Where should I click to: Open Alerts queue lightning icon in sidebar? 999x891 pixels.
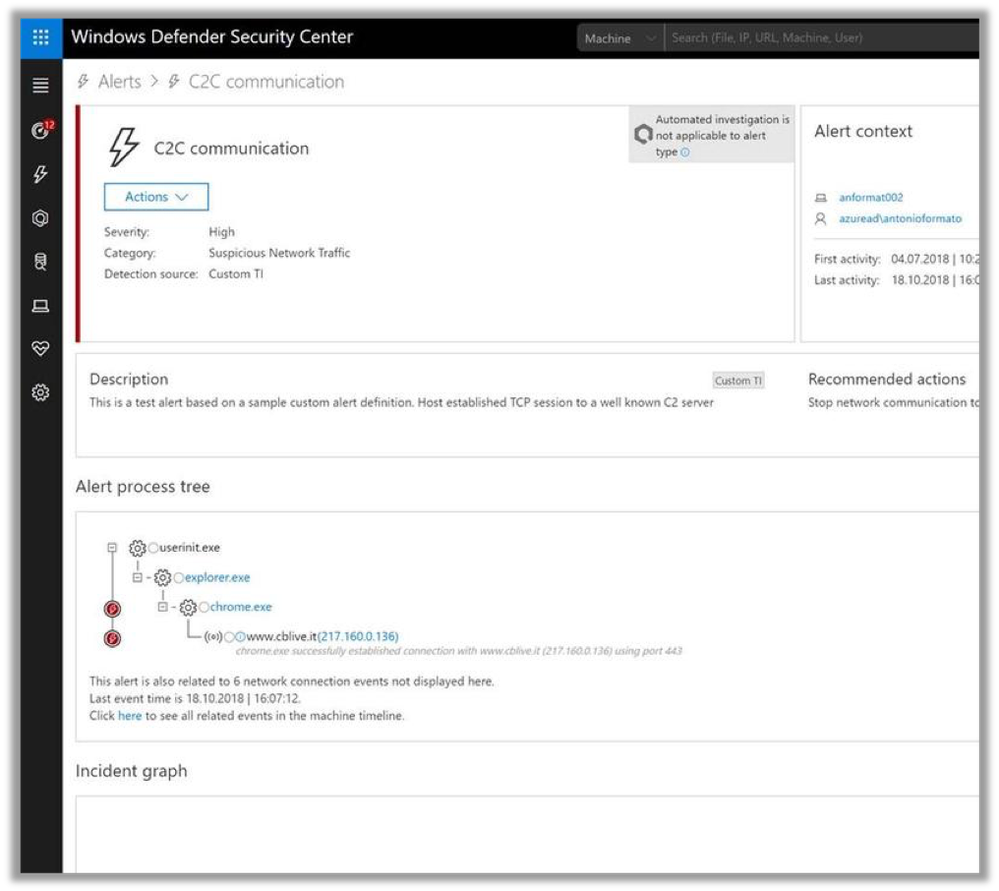point(41,174)
